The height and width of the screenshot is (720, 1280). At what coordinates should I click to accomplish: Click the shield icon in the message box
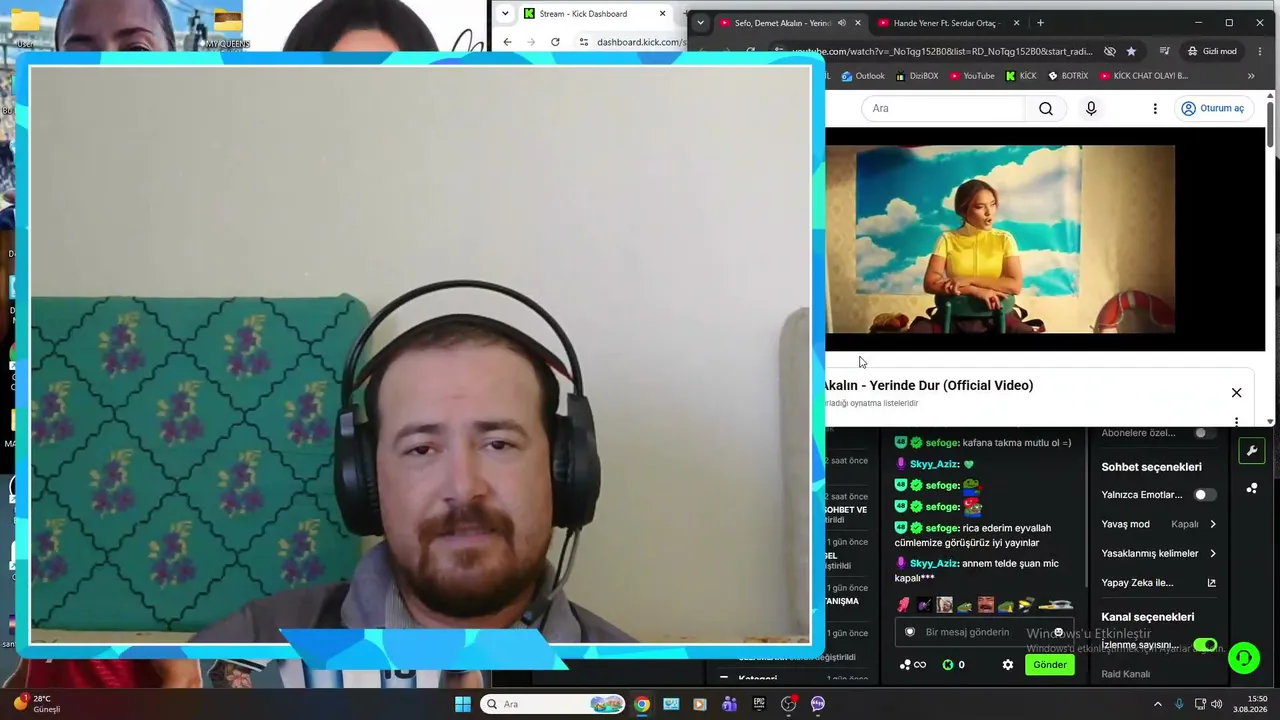[910, 632]
